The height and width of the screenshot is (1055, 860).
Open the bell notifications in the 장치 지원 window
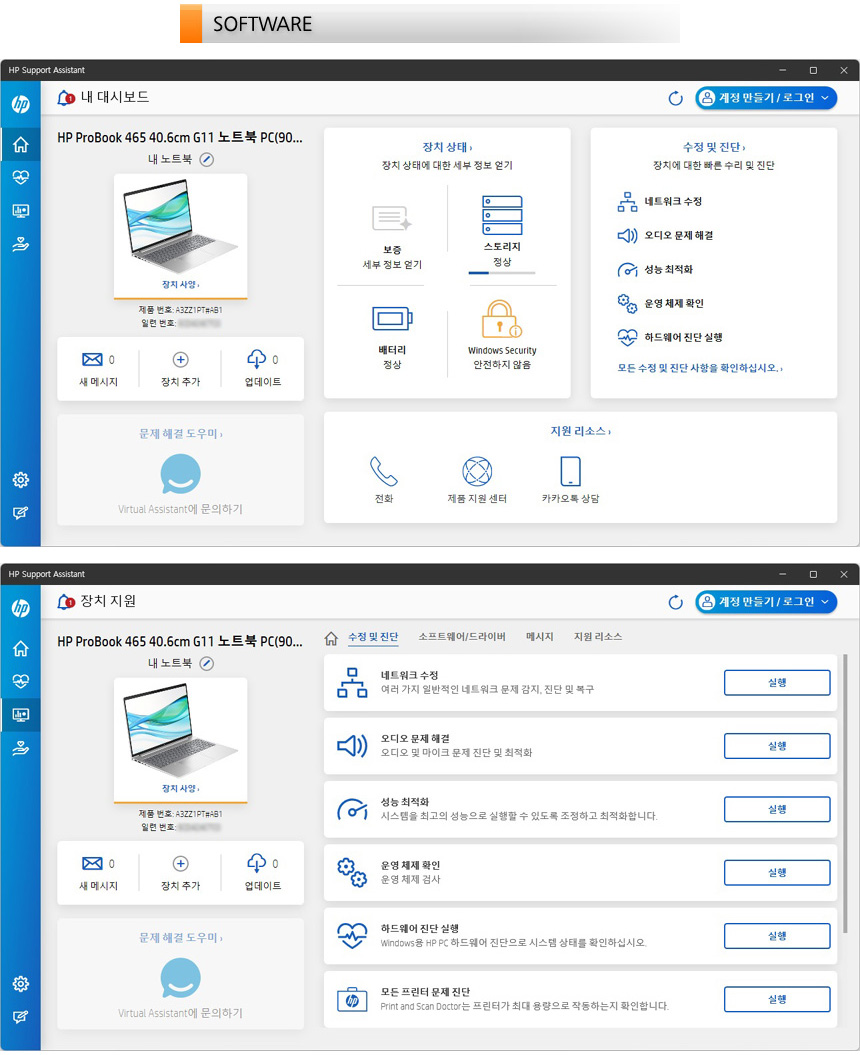[x=66, y=602]
